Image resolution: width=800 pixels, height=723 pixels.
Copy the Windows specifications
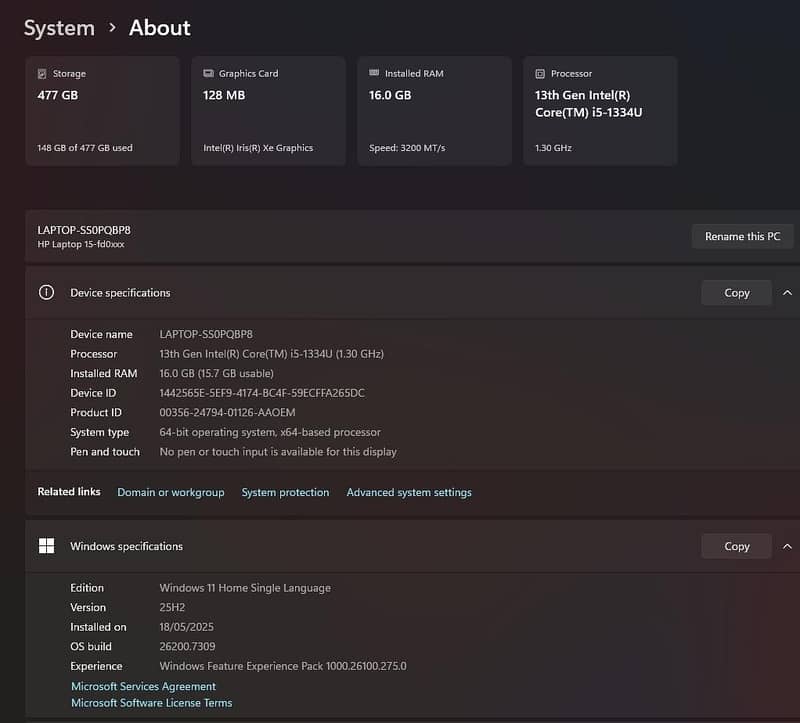(x=736, y=546)
